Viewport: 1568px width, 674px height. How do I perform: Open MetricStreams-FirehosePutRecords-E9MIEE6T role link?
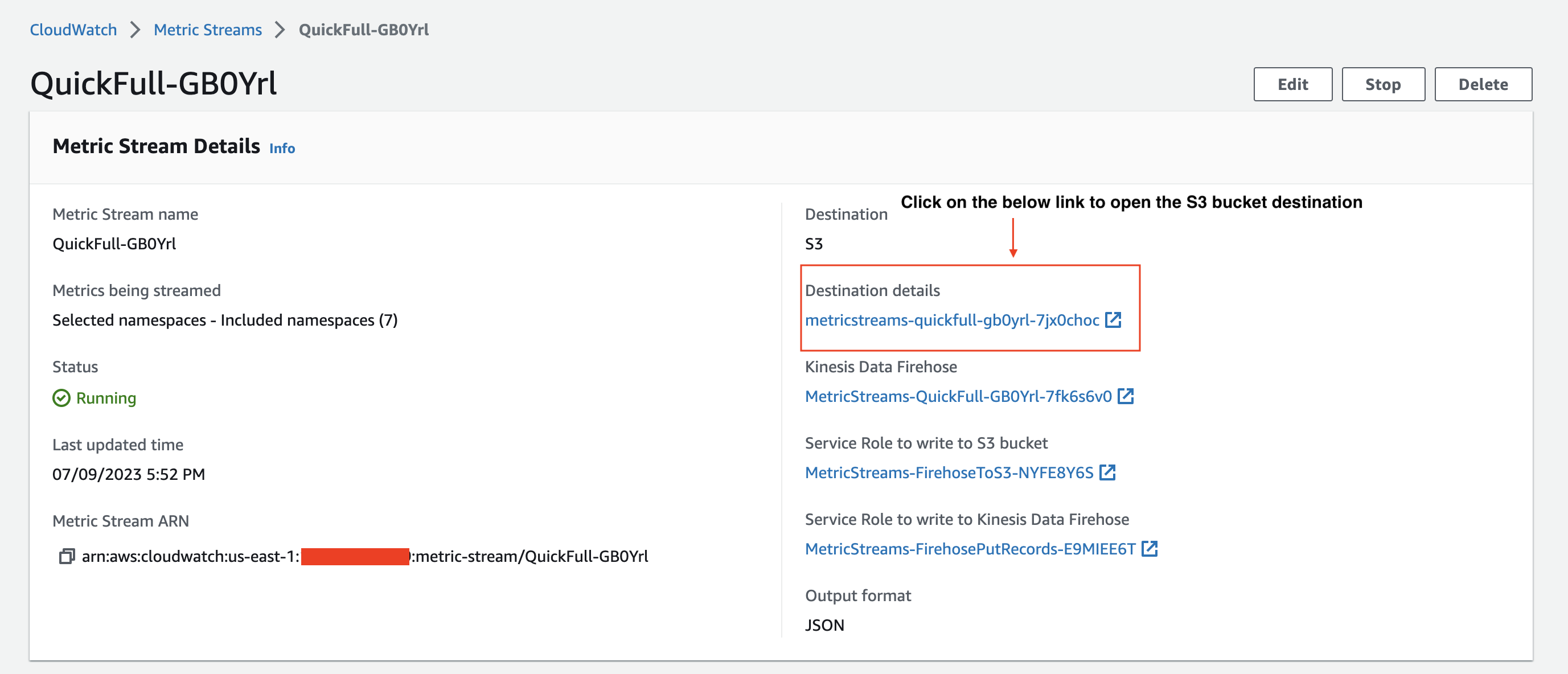tap(970, 549)
